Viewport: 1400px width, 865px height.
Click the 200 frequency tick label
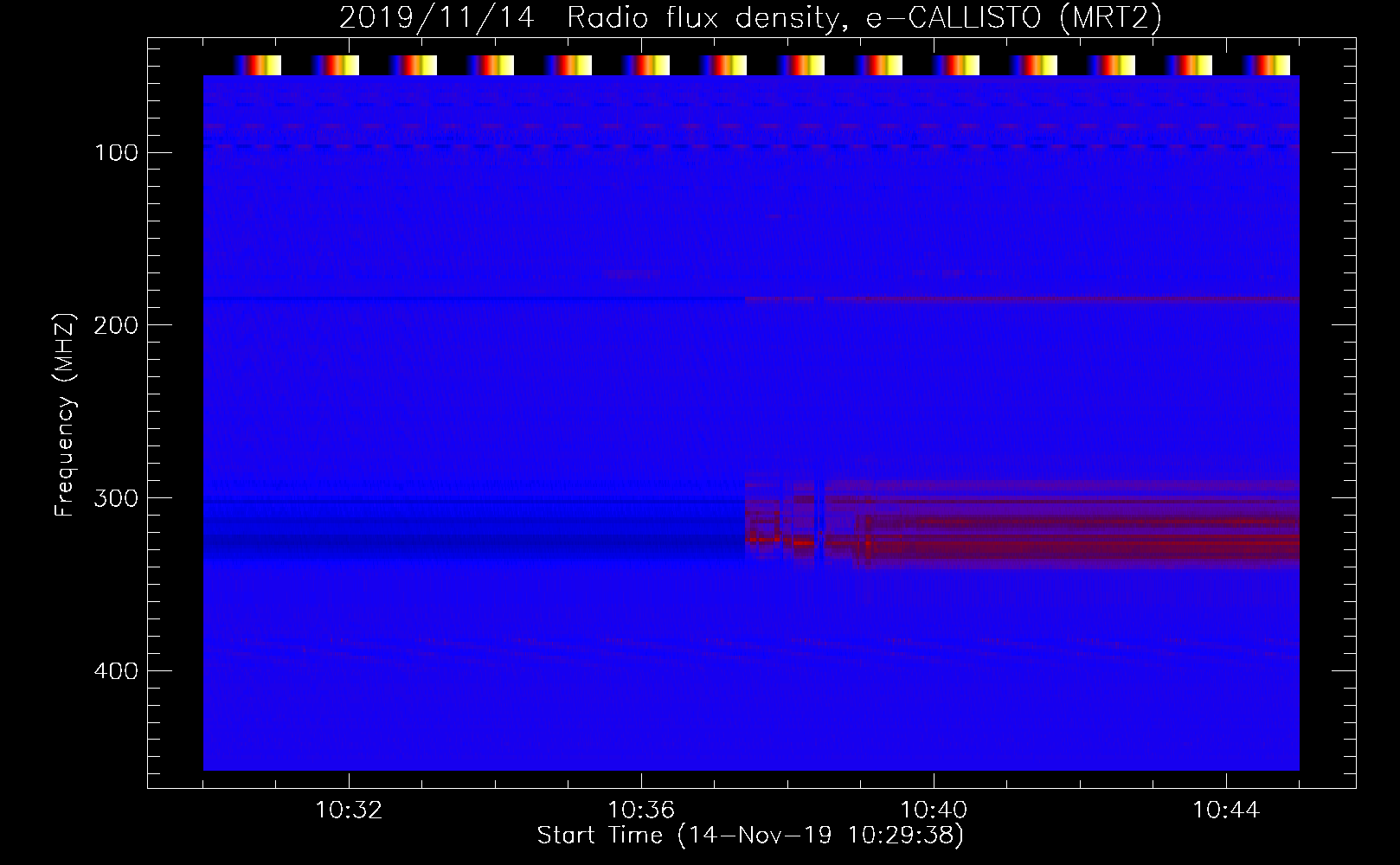(x=116, y=326)
